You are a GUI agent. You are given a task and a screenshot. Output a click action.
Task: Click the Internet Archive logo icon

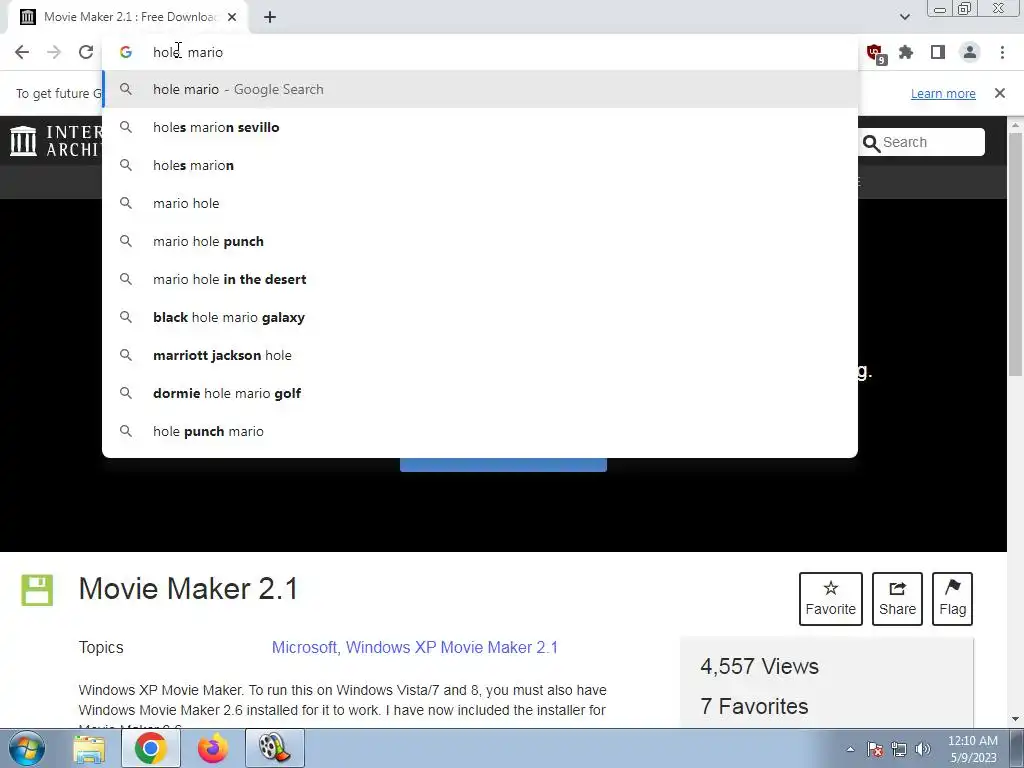pos(24,141)
